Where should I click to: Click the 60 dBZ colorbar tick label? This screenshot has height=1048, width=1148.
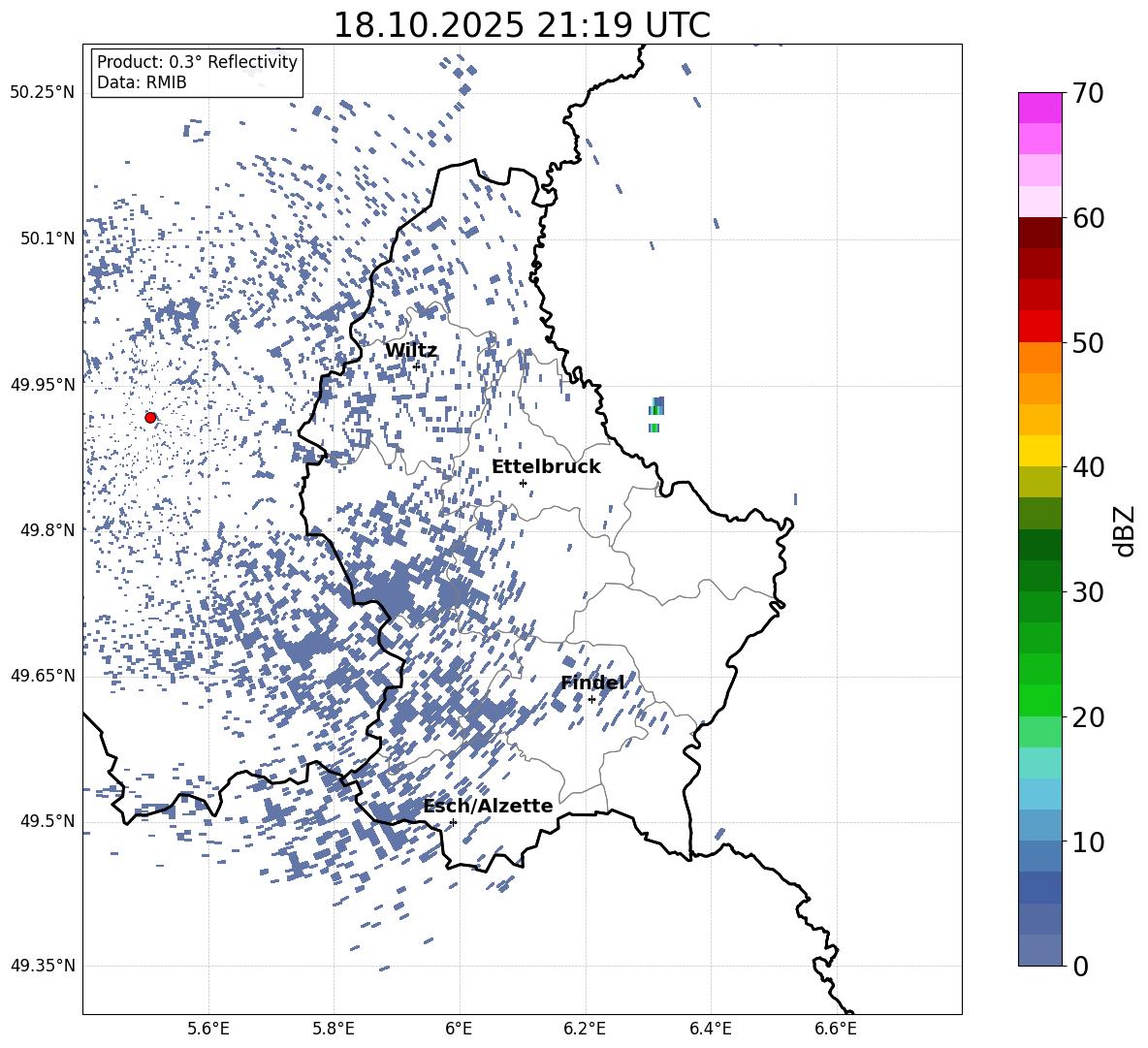[x=1088, y=218]
